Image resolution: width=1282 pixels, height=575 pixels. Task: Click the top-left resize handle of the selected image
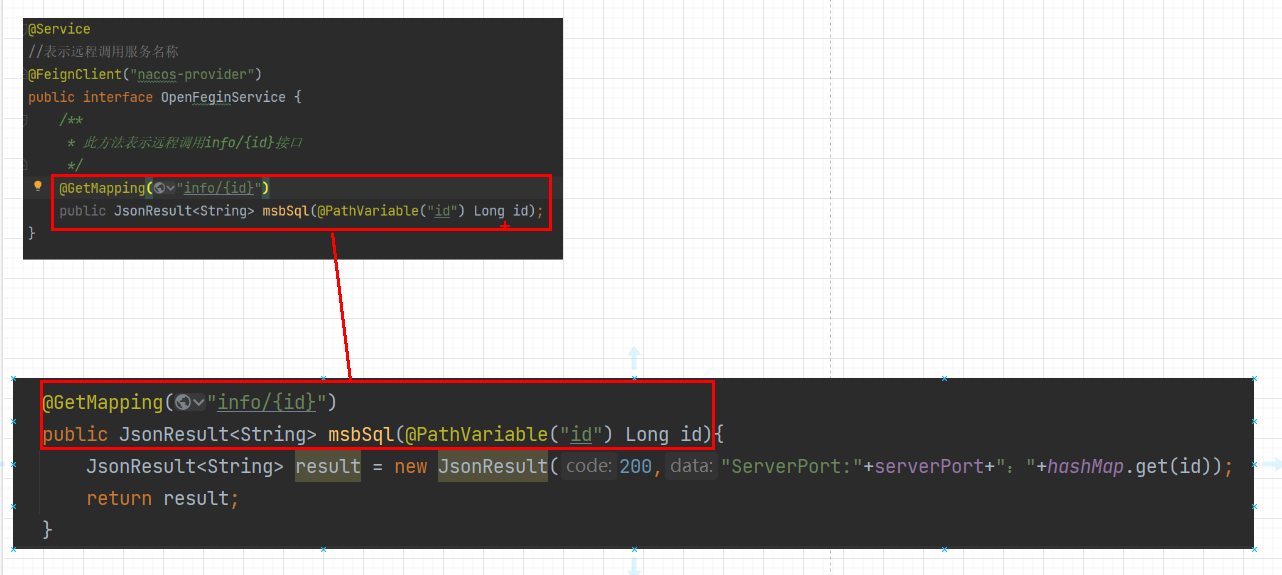(13, 379)
